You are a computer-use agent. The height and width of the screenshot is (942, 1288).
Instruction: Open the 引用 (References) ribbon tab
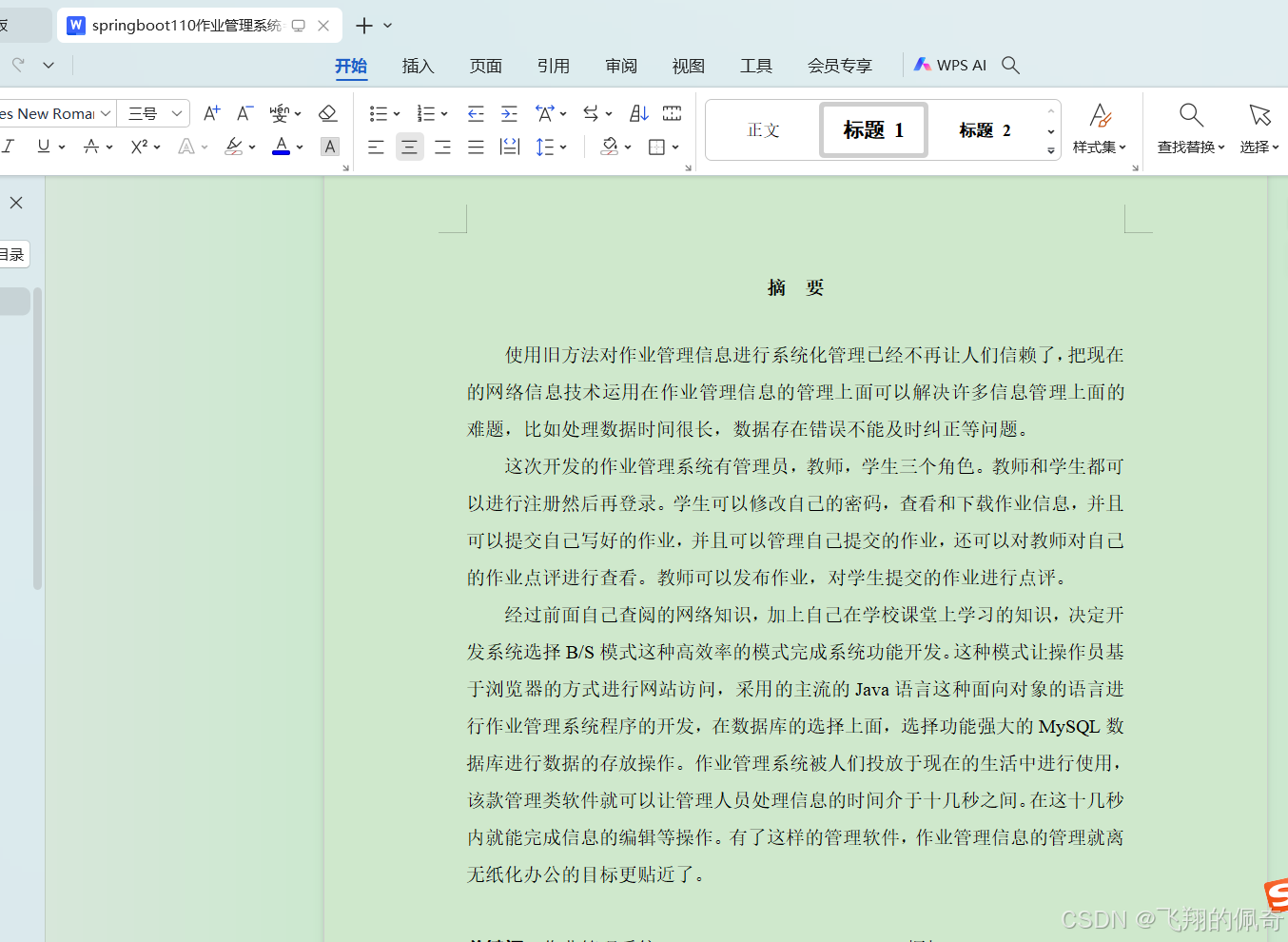554,66
